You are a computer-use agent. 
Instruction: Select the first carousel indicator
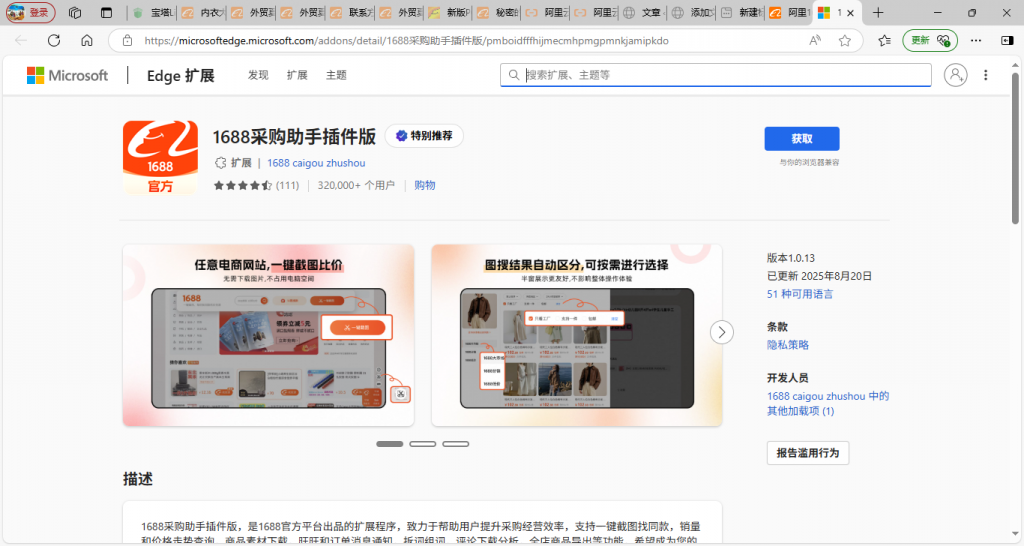(390, 444)
